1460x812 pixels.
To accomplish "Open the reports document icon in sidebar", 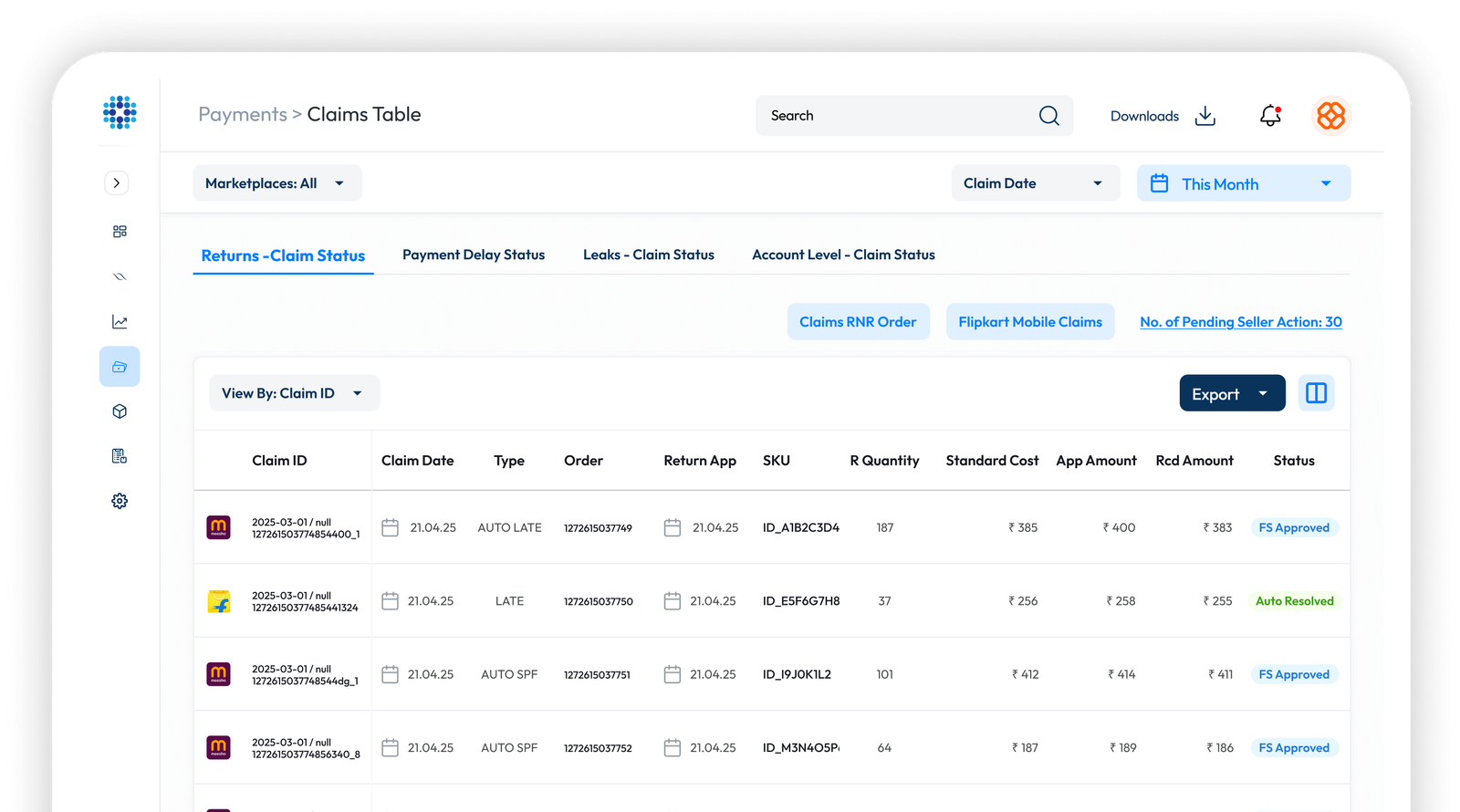I will point(120,456).
